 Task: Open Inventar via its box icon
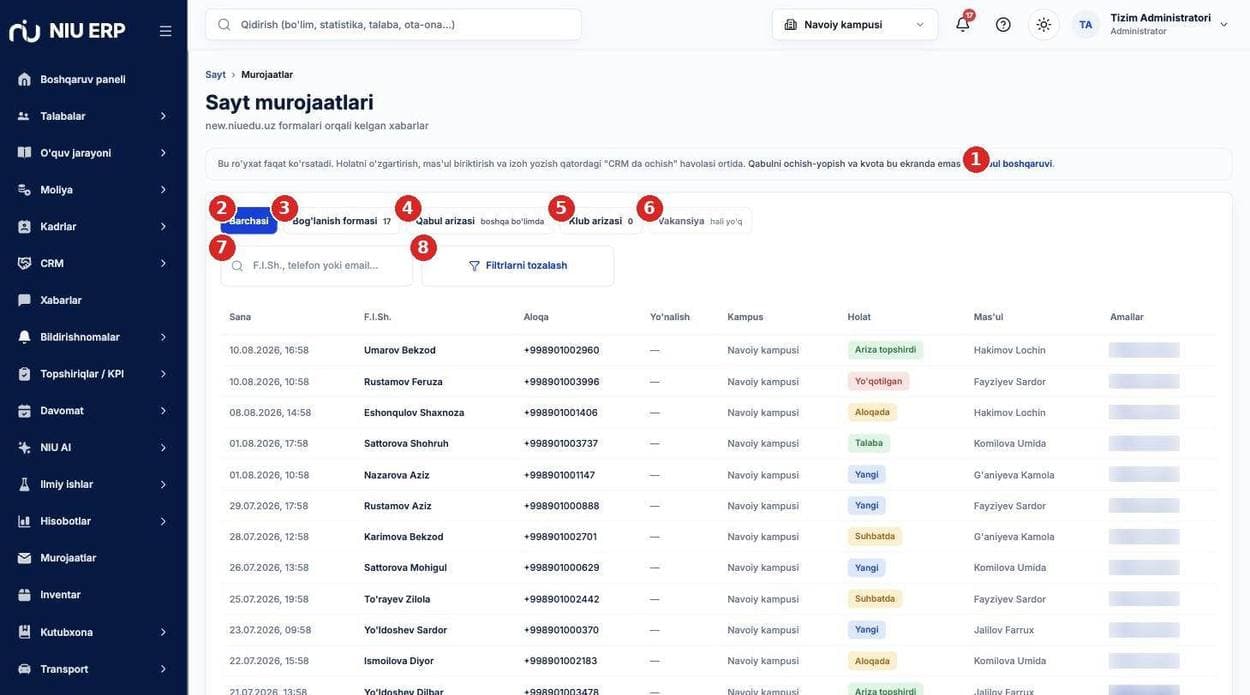click(x=24, y=595)
